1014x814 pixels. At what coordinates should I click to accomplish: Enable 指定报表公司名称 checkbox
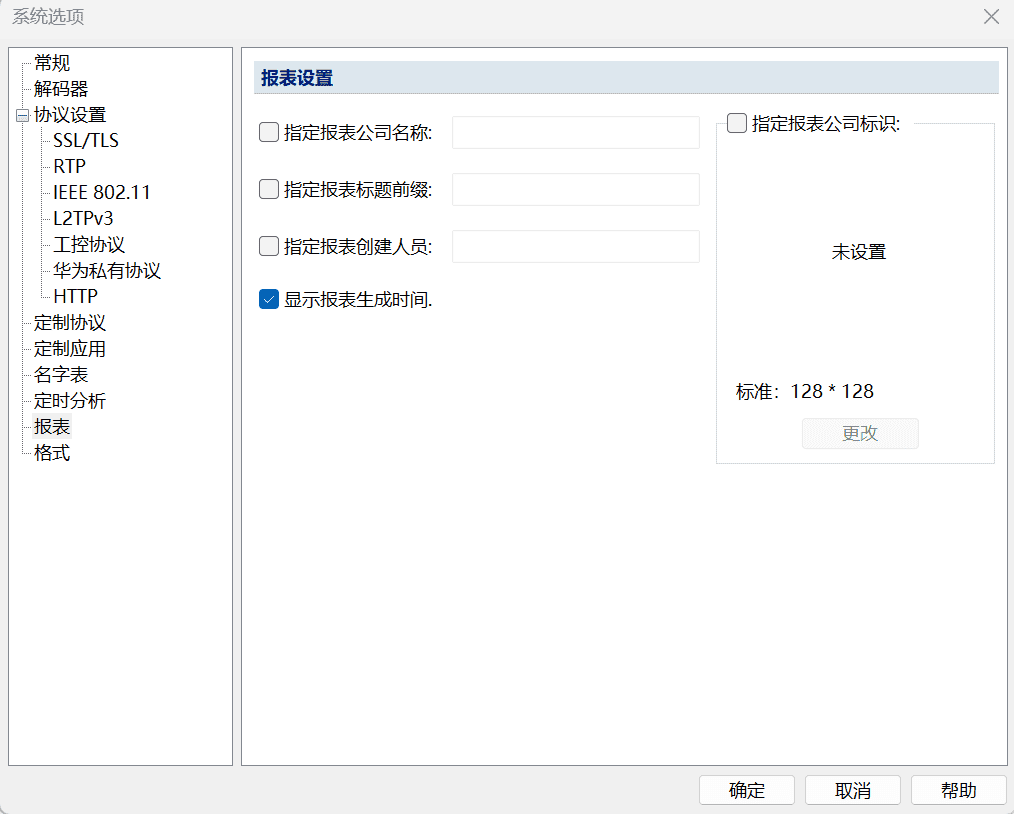click(x=269, y=132)
